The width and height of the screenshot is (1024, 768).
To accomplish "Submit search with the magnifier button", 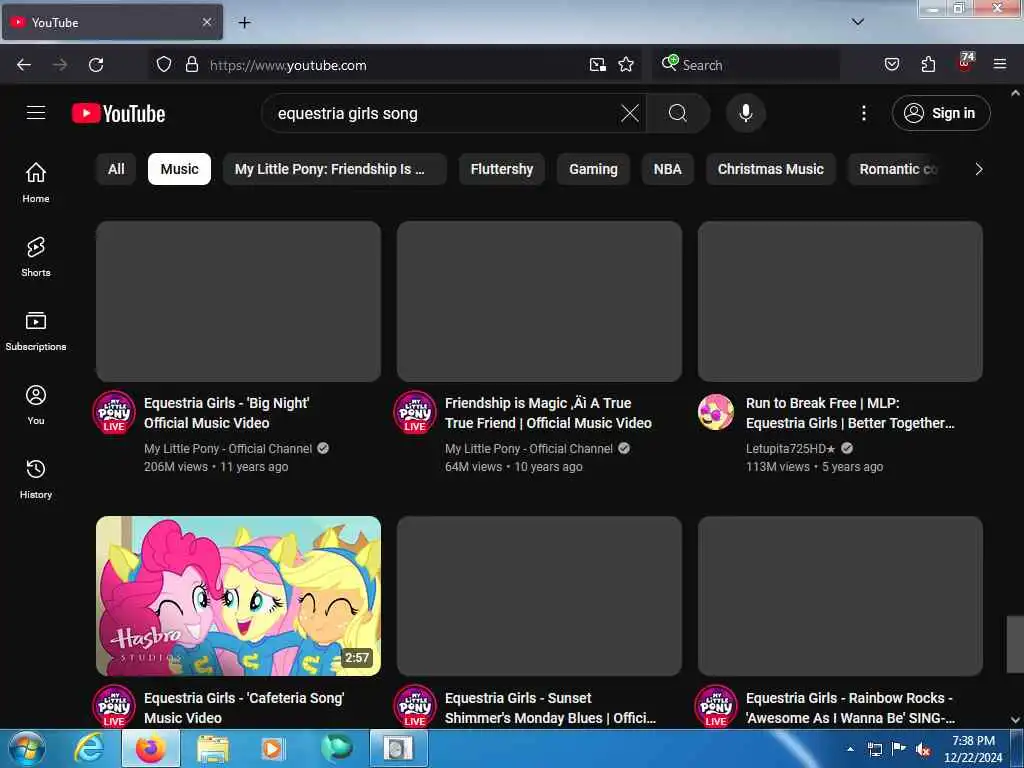I will tap(678, 114).
